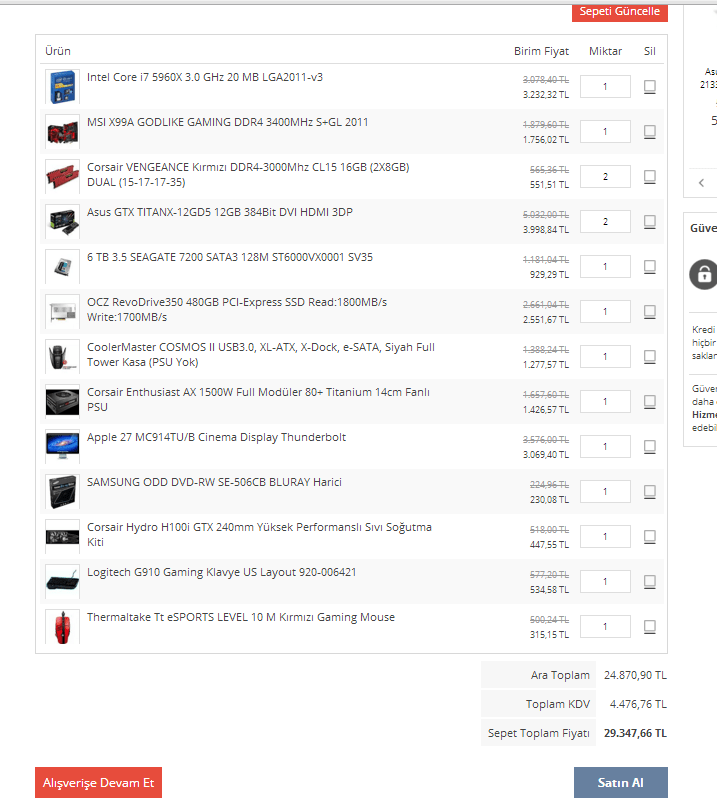Open Samsung DVD-RW Bluray drive thumbnail
The image size is (717, 801).
click(x=62, y=491)
